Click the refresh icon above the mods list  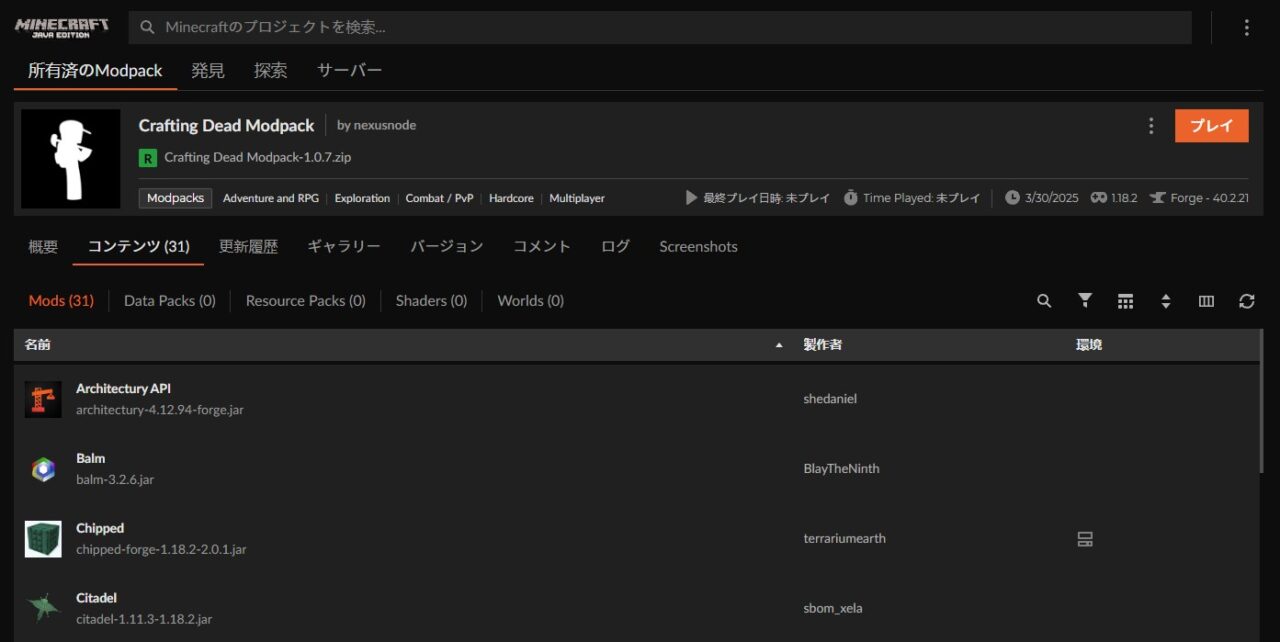(1246, 301)
